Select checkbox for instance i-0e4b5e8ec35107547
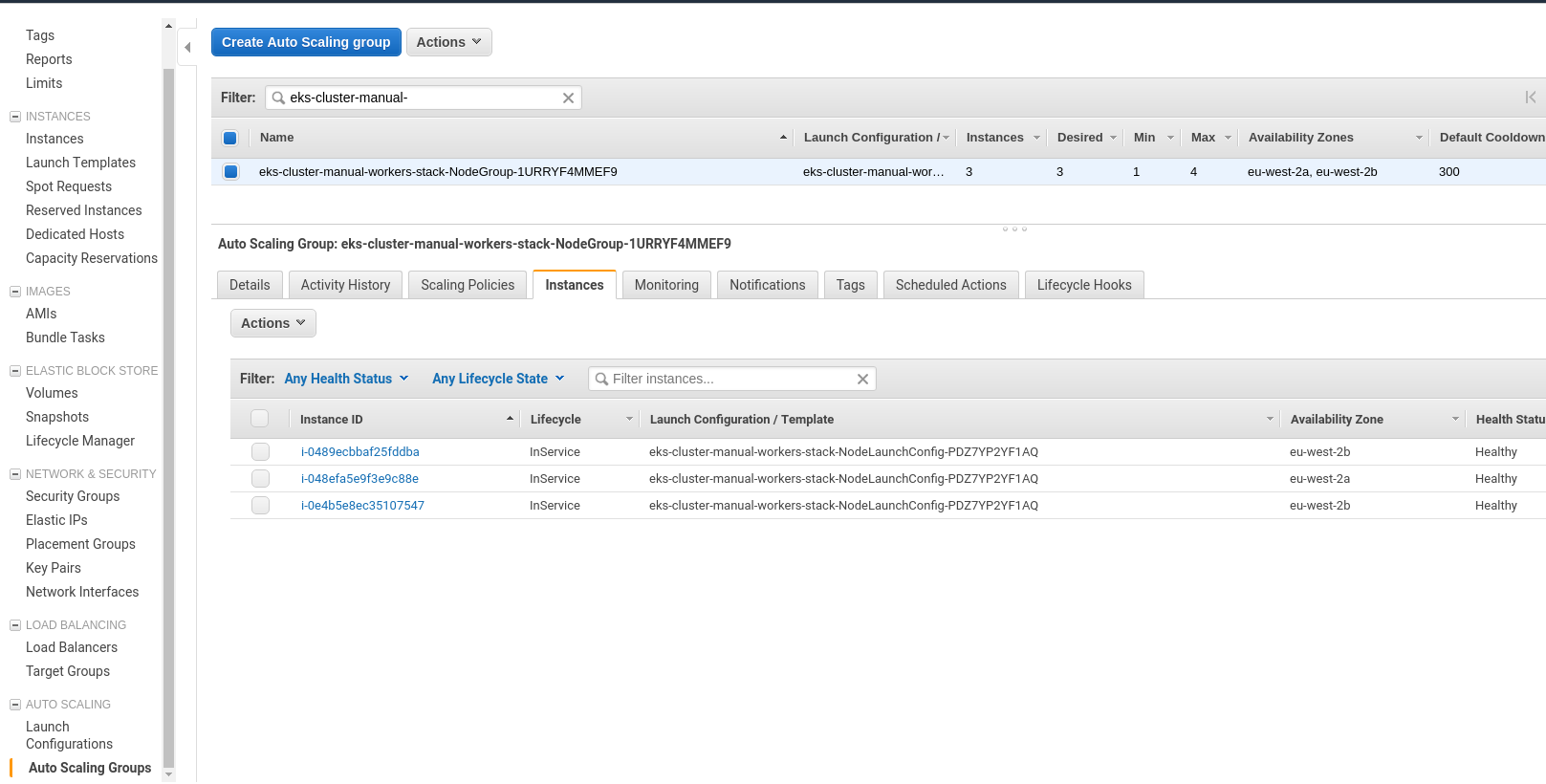Image resolution: width=1546 pixels, height=784 pixels. 260,506
